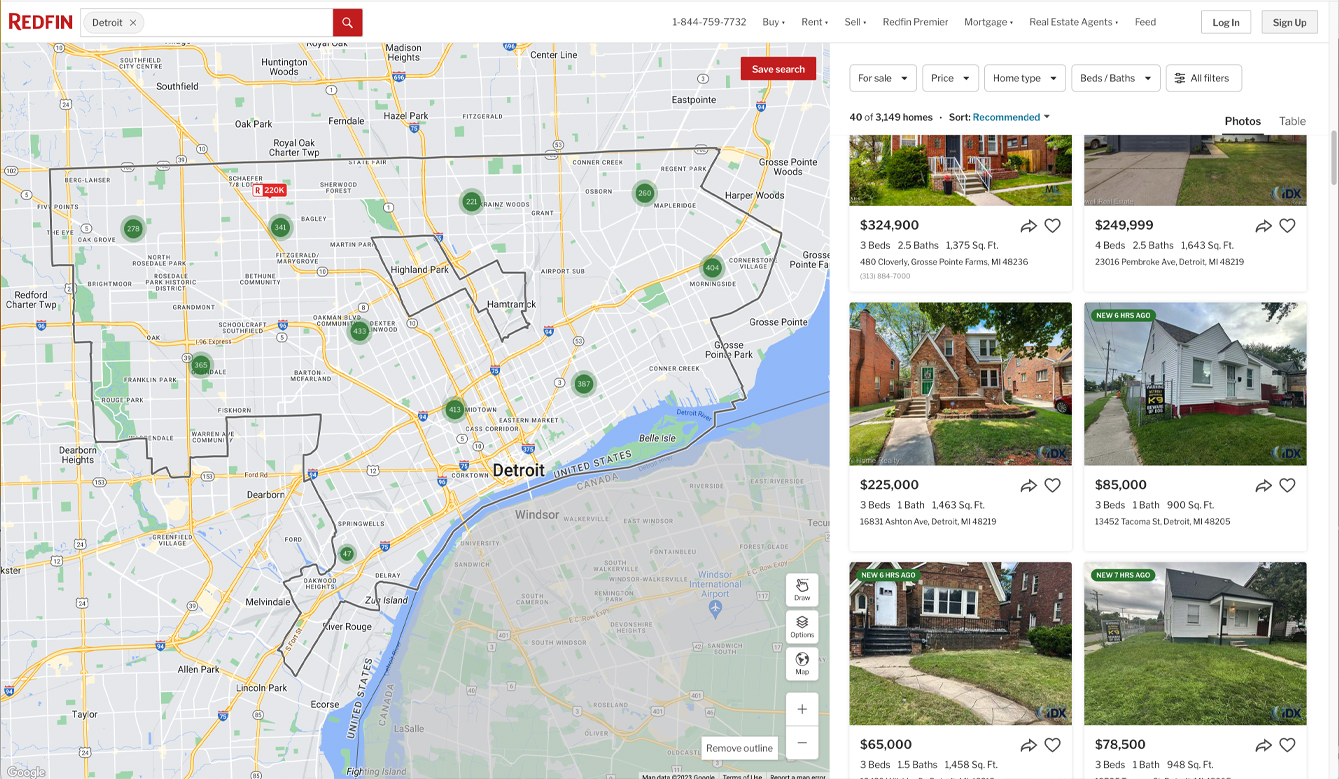Click the 404 homes map cluster
The width and height of the screenshot is (1339, 779).
[712, 267]
